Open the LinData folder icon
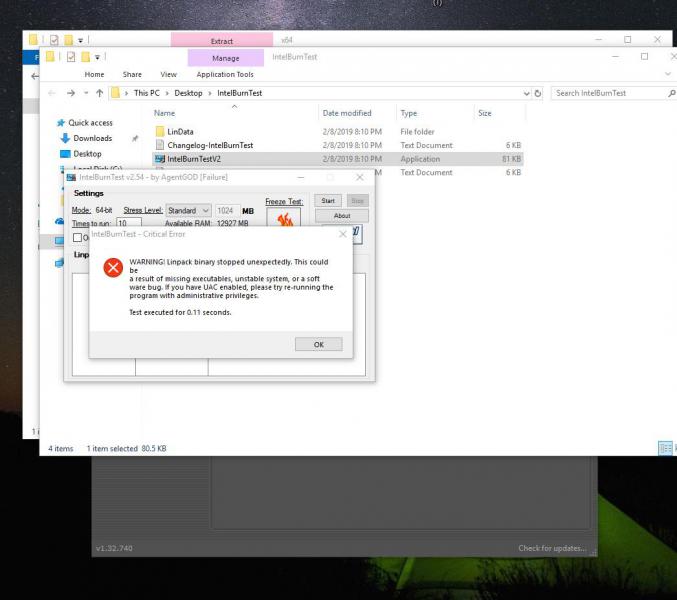Viewport: 677px width, 600px height. pyautogui.click(x=160, y=131)
